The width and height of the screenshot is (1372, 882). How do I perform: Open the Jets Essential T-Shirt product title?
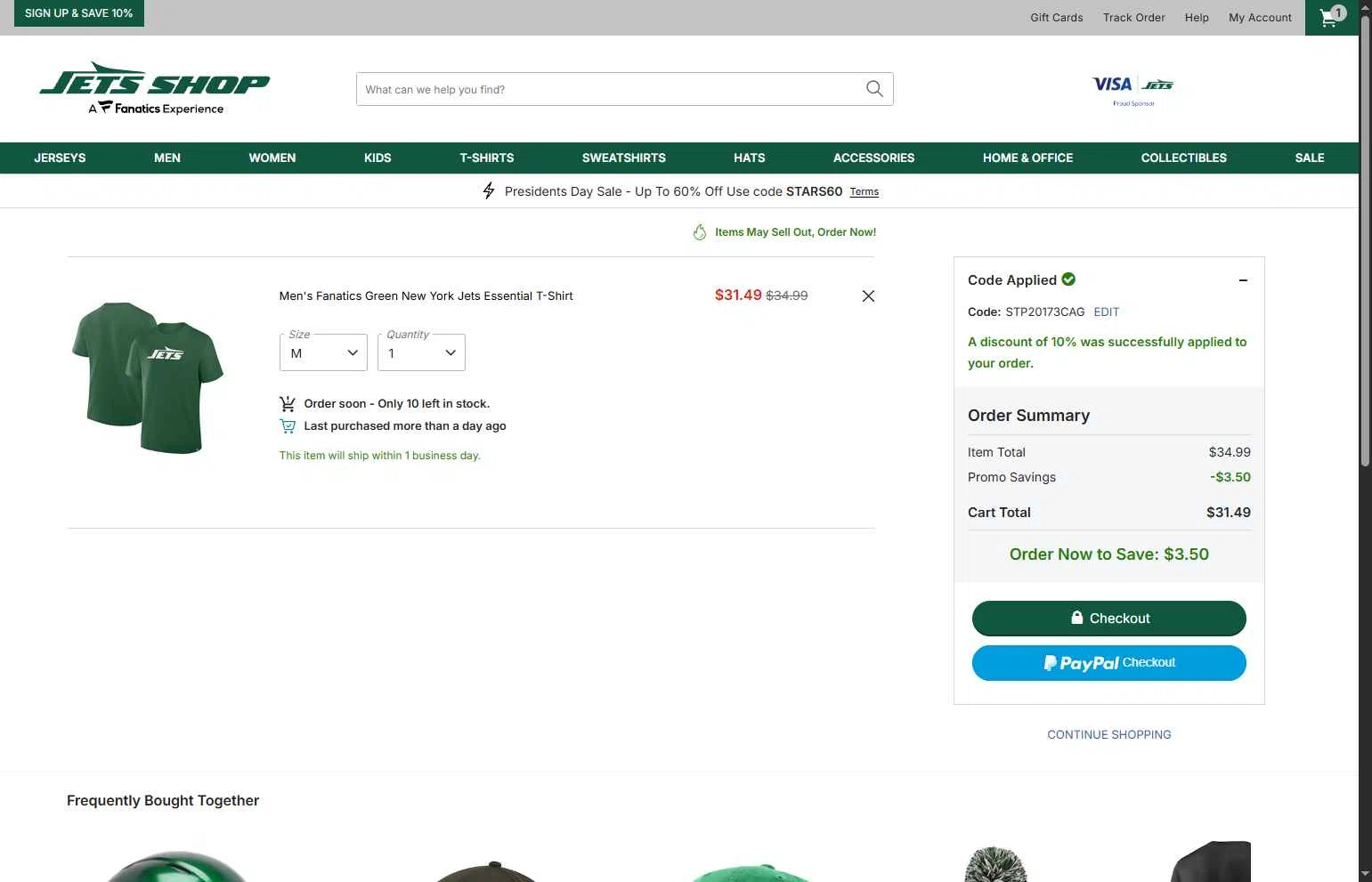click(x=426, y=295)
